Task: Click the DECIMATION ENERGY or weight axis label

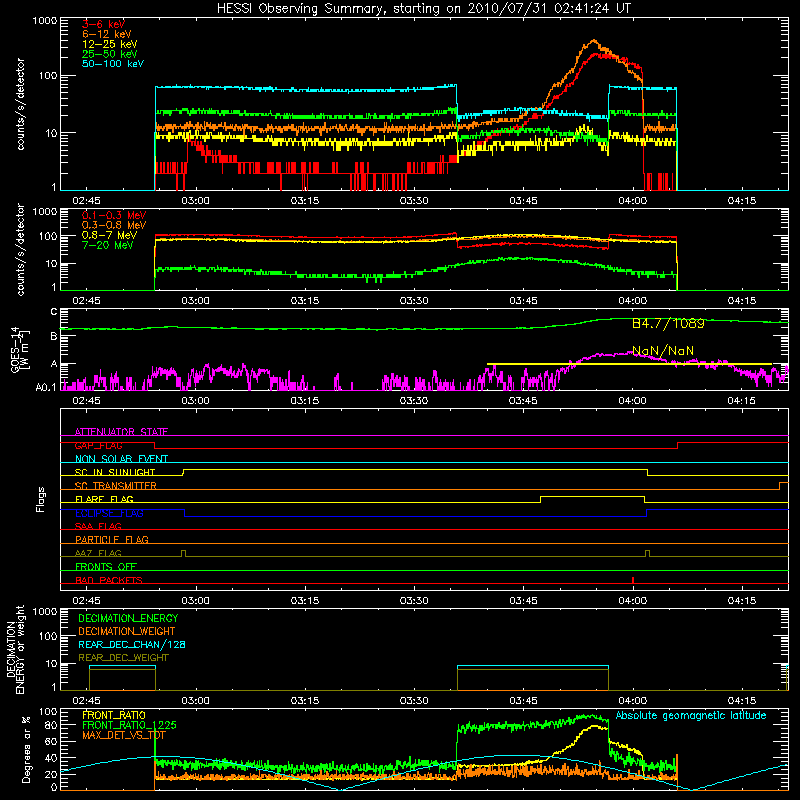Action: 15,649
